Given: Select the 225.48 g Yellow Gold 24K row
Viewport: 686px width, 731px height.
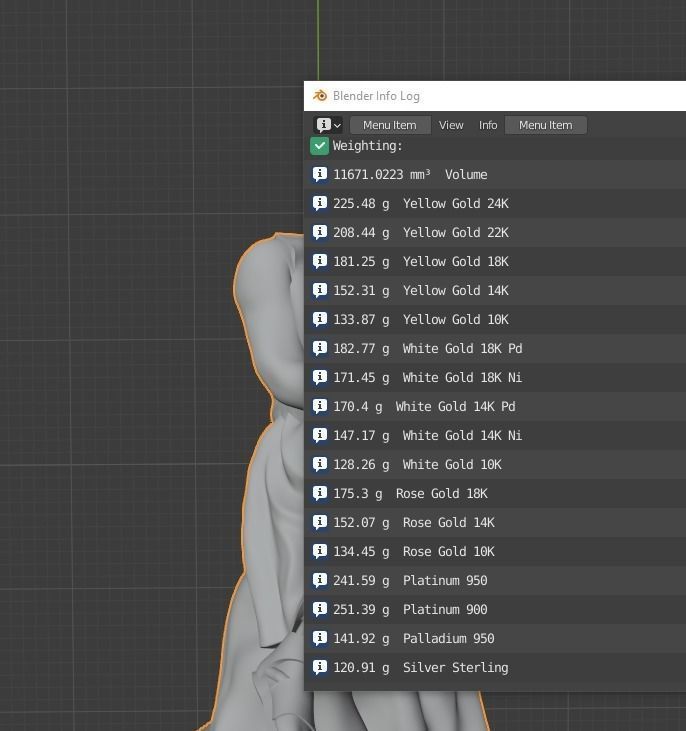Looking at the screenshot, I should pos(495,203).
